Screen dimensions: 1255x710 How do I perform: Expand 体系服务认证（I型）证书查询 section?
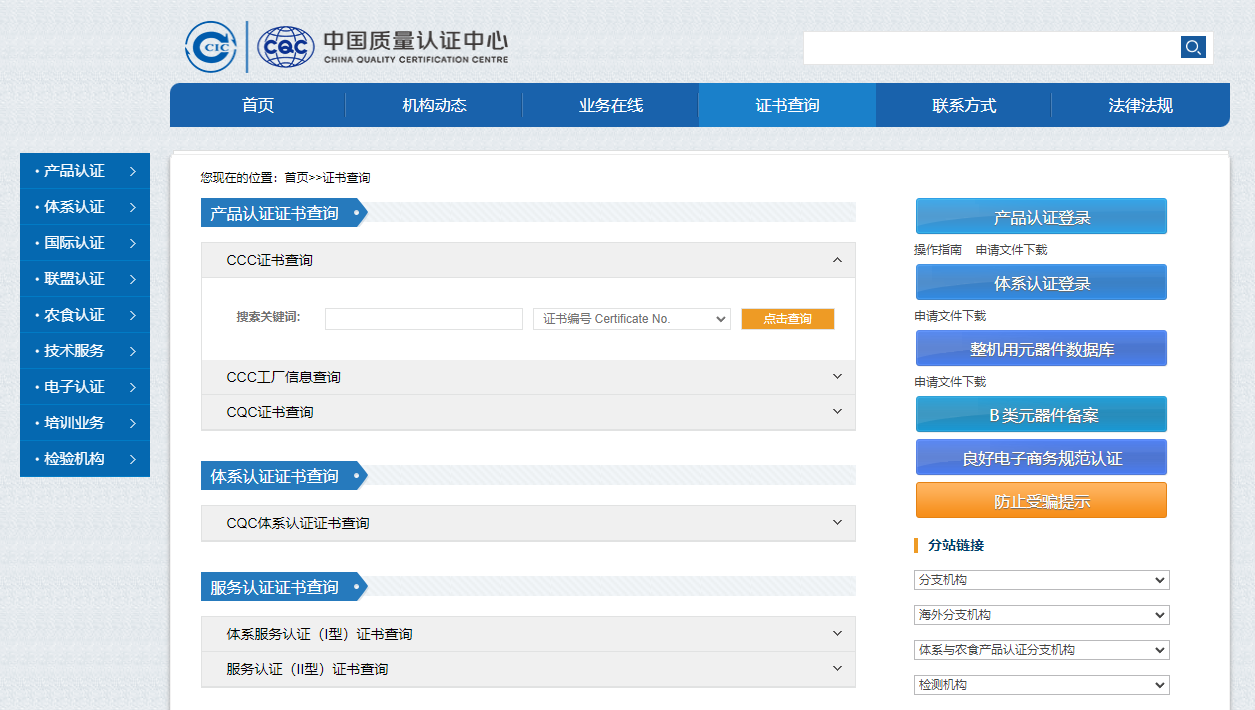[x=528, y=634]
